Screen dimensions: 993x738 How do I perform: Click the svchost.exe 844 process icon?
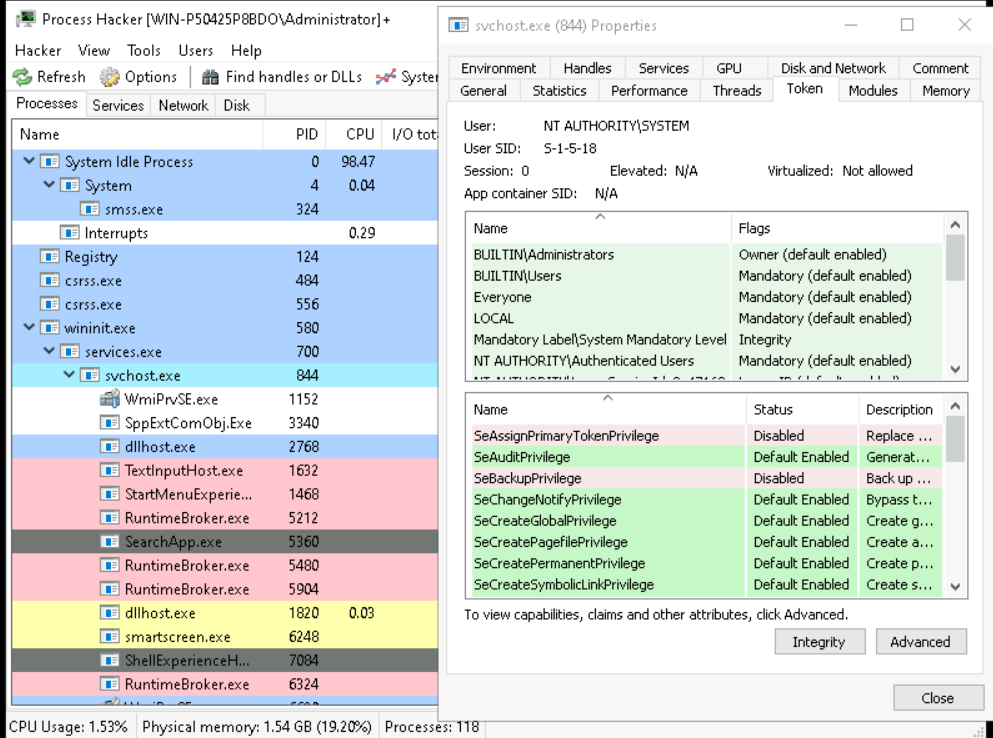coord(90,376)
